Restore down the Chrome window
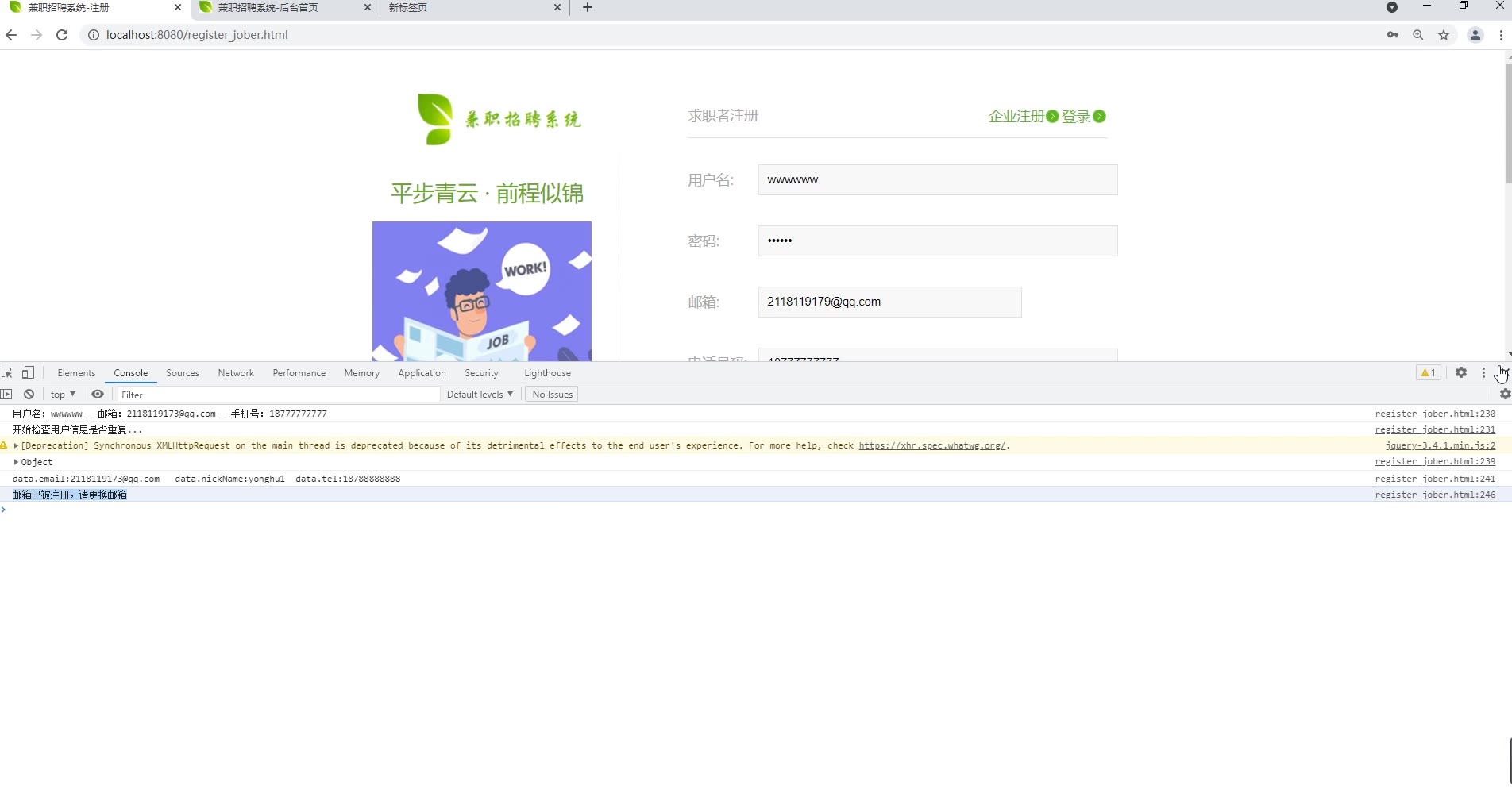 1464,6
